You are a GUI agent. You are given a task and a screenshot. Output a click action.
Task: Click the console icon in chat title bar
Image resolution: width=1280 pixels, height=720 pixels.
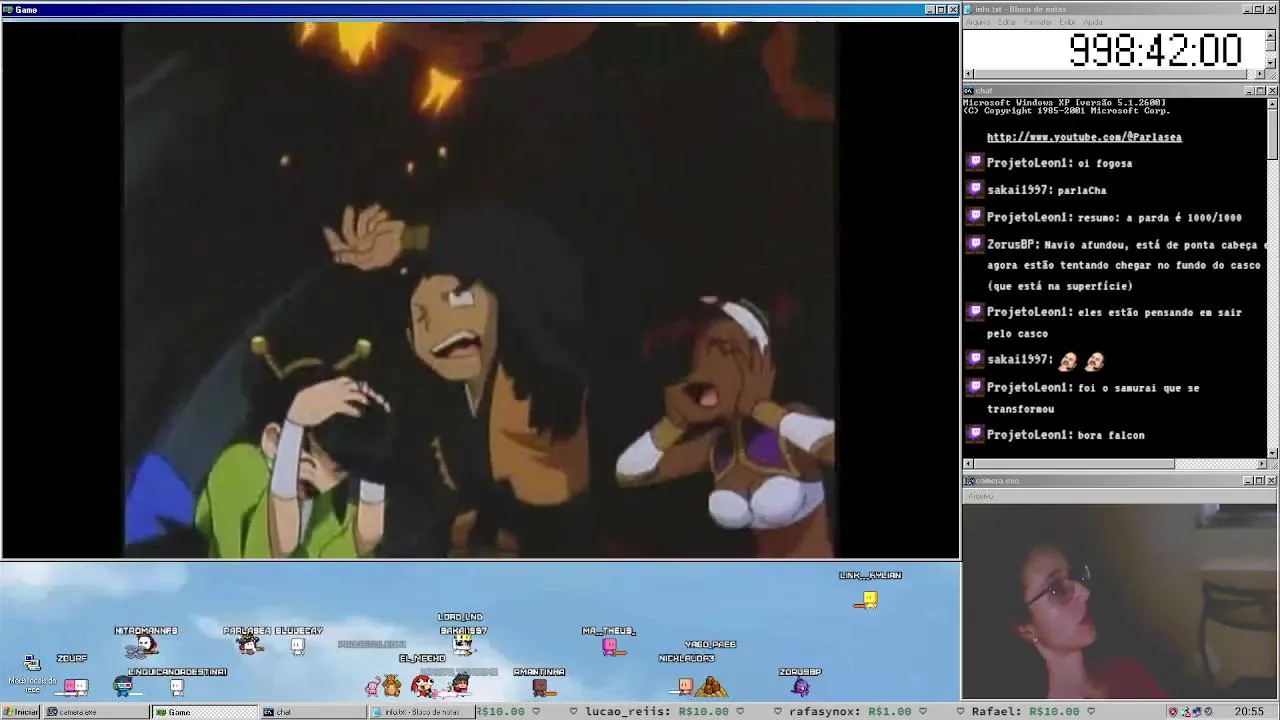pyautogui.click(x=968, y=91)
